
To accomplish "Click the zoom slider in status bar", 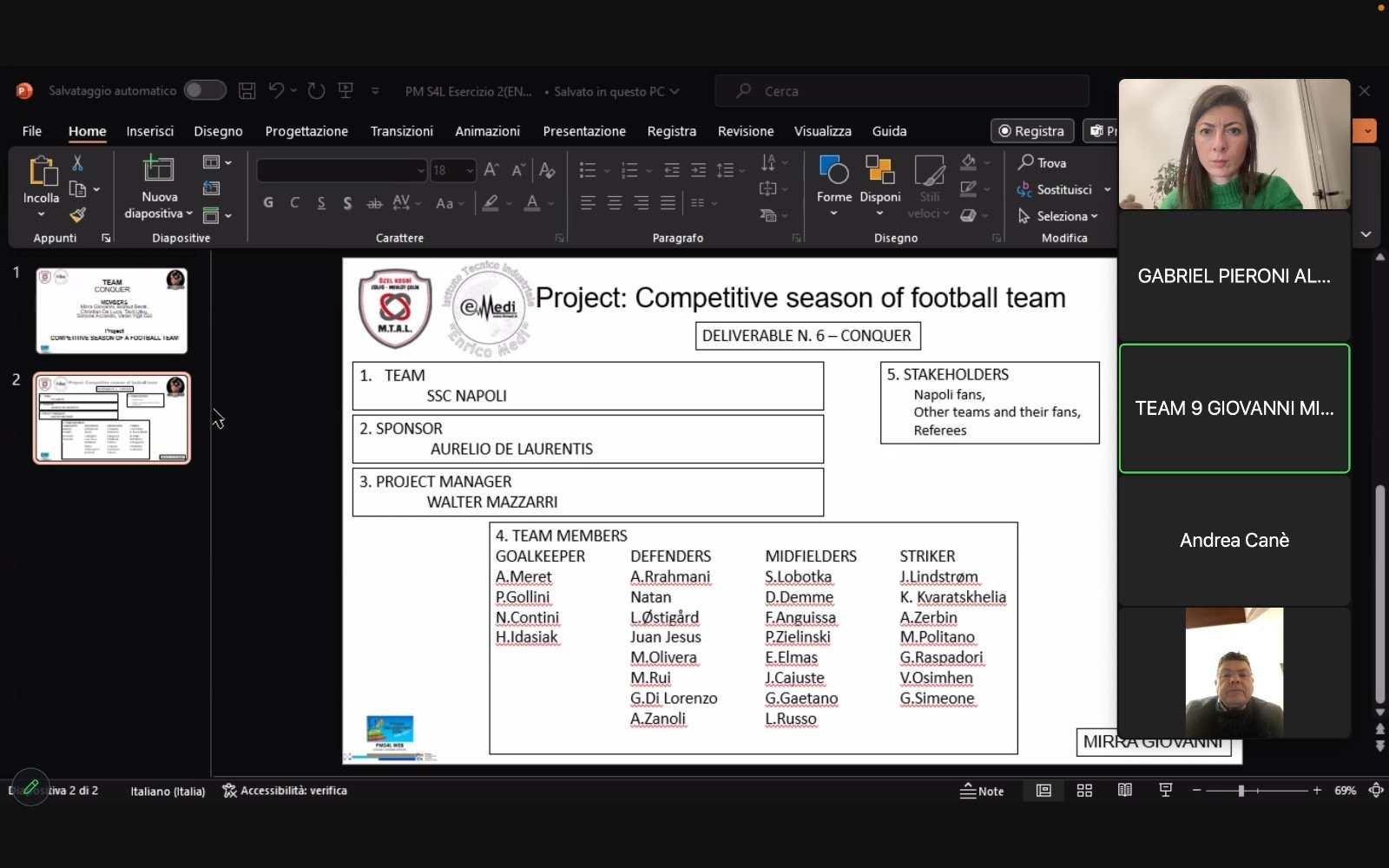I will click(x=1256, y=791).
